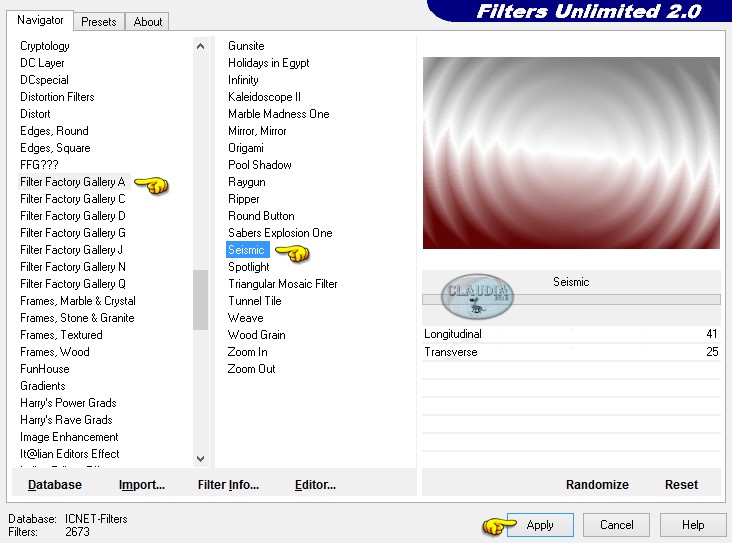
Task: Click Randomize settings
Action: 597,485
